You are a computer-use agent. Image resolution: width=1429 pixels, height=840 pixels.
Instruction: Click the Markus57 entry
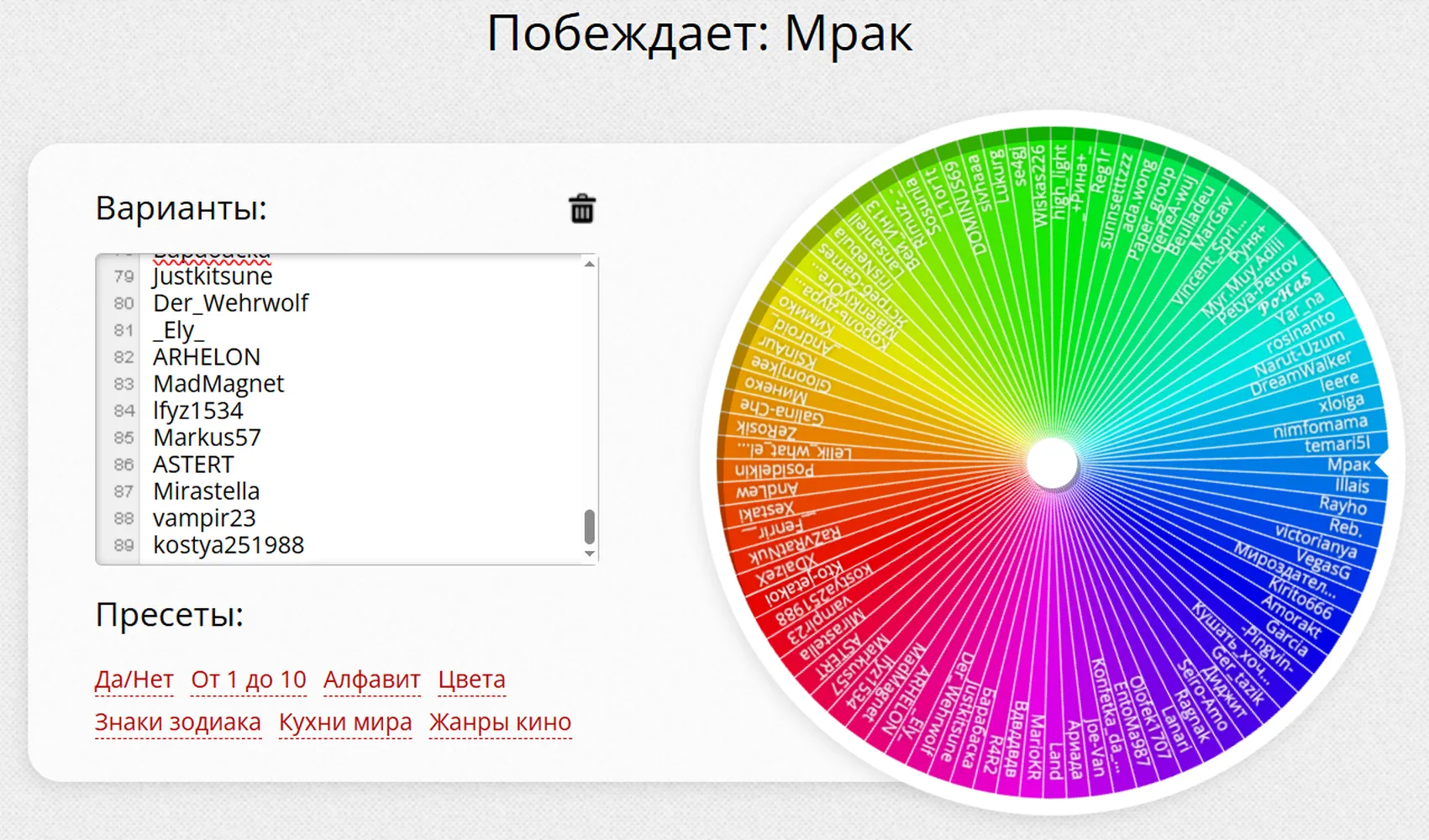(x=208, y=437)
